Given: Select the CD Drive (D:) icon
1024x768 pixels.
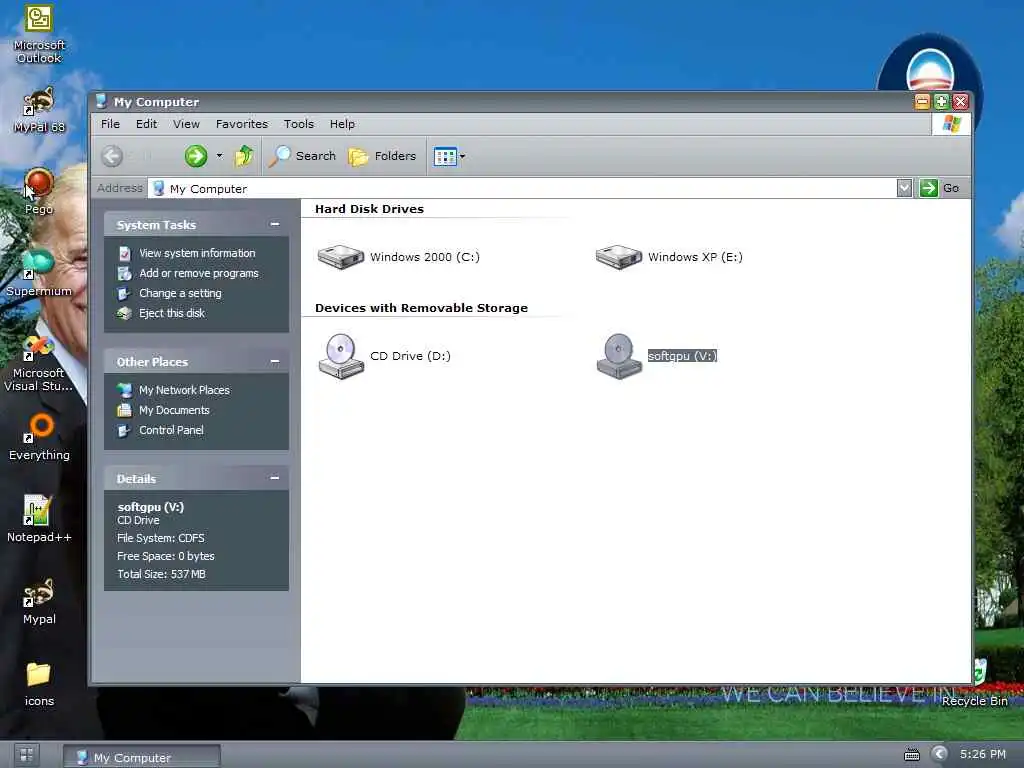Looking at the screenshot, I should 341,356.
